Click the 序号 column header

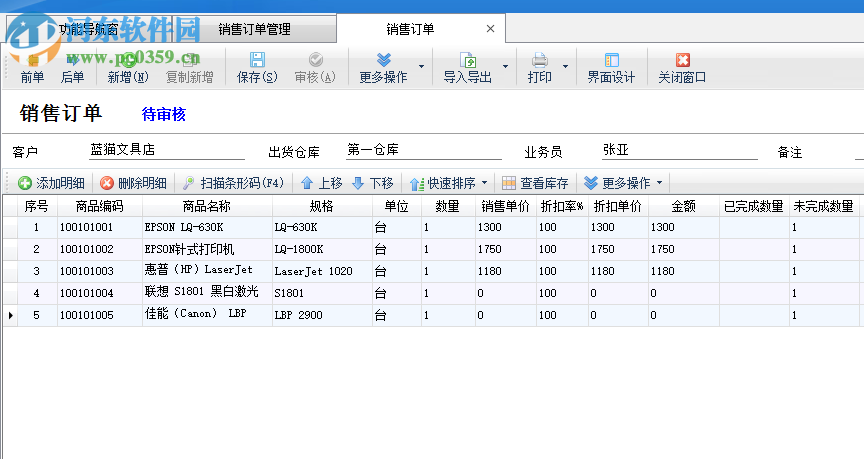[37, 206]
